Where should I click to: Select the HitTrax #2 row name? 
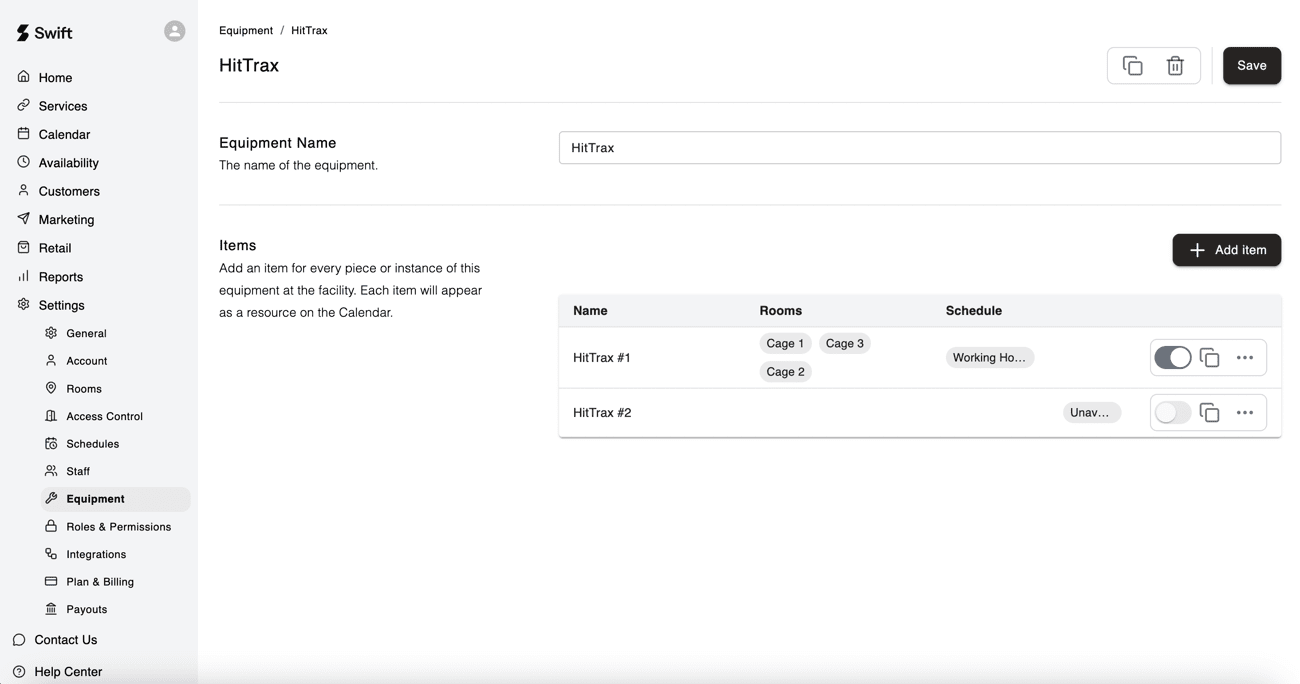click(x=602, y=412)
